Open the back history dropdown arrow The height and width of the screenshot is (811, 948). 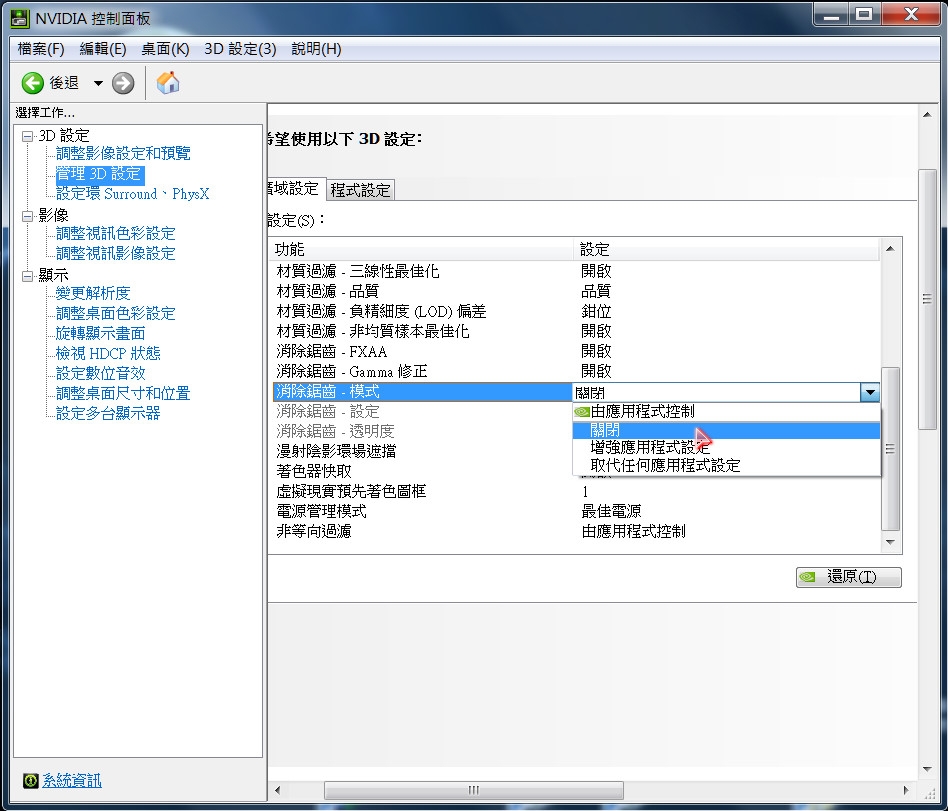tap(98, 83)
